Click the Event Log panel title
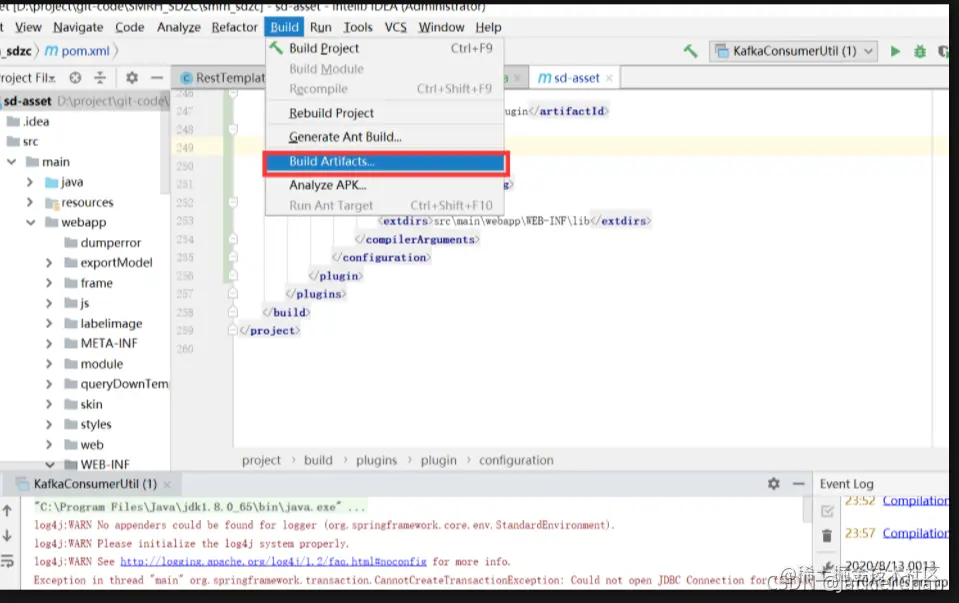The height and width of the screenshot is (603, 959). click(846, 484)
